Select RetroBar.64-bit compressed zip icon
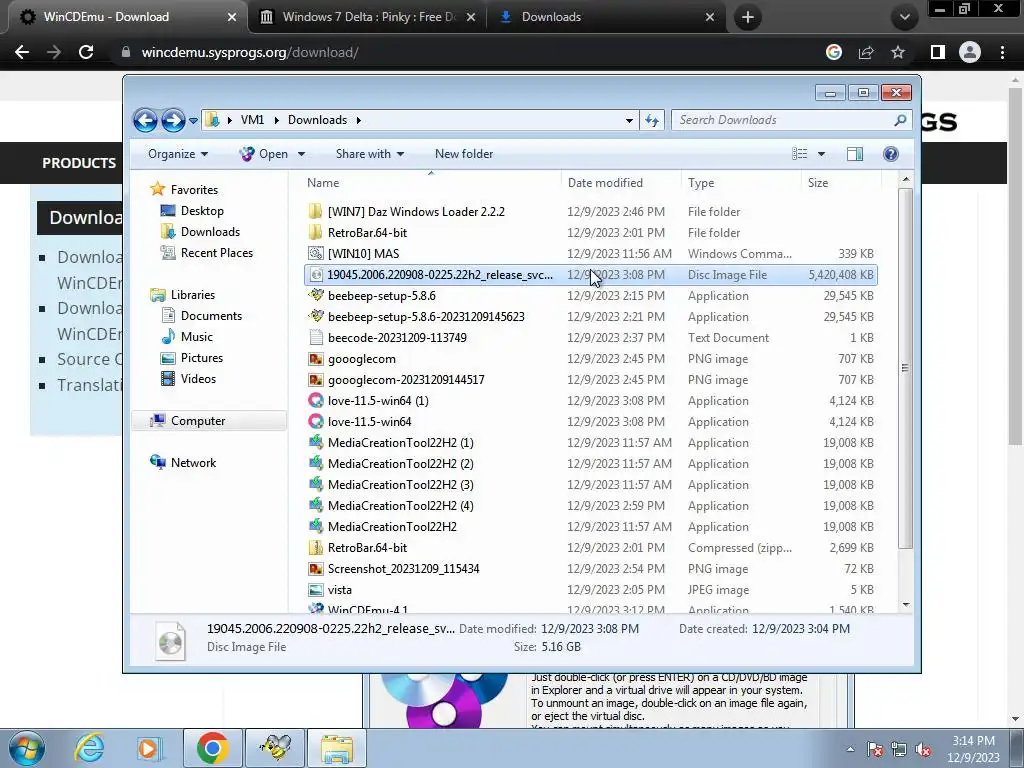Viewport: 1024px width, 768px height. pos(316,548)
